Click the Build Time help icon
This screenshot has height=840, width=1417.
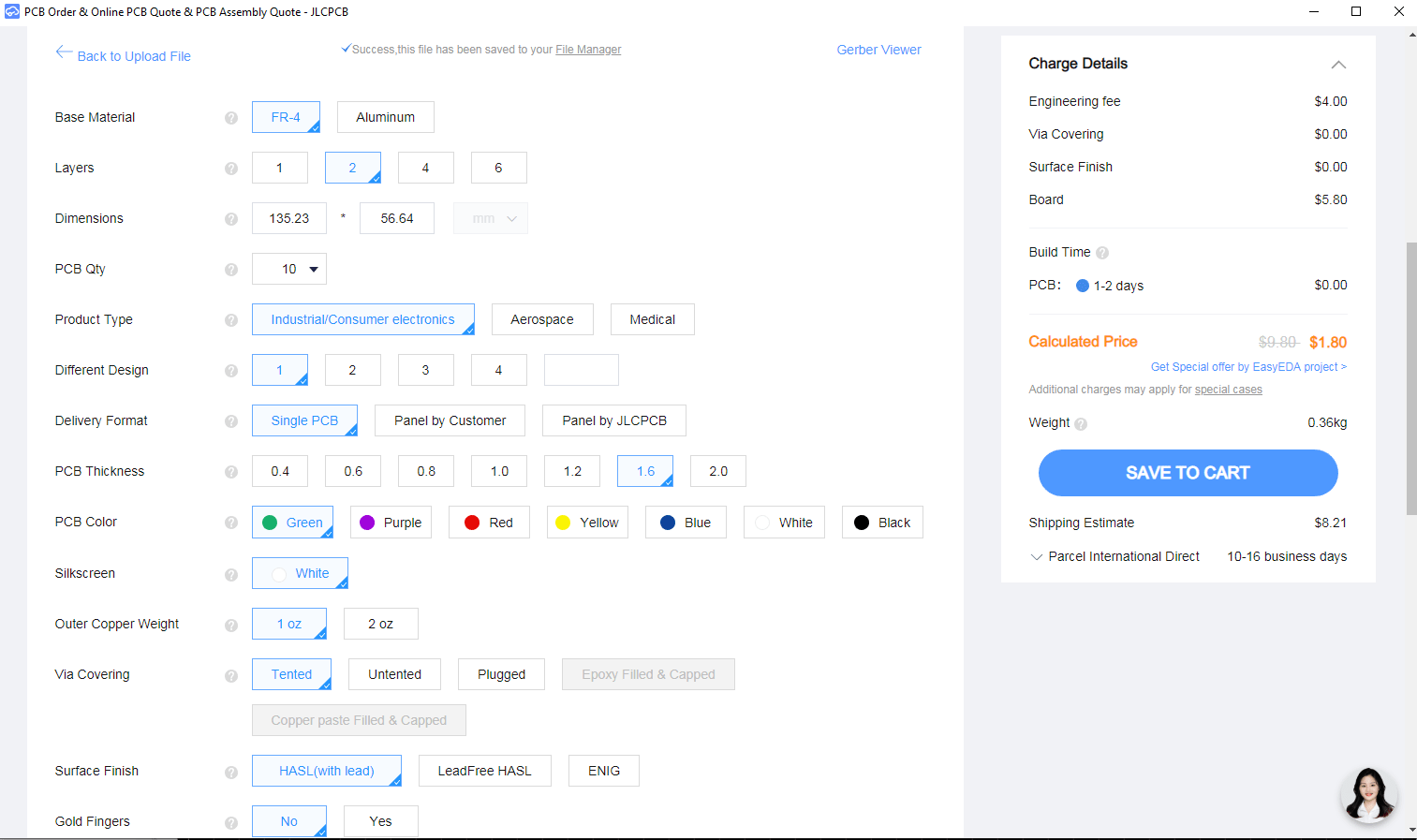1102,253
